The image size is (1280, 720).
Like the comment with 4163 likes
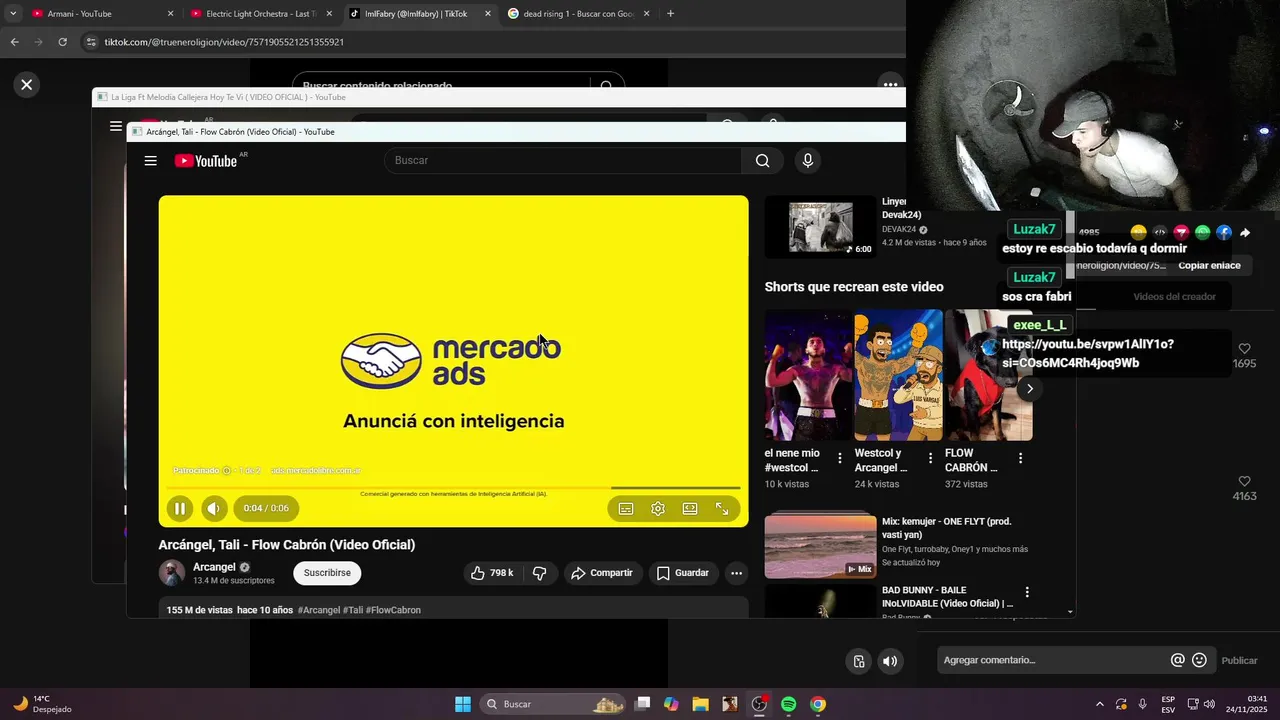pos(1244,481)
